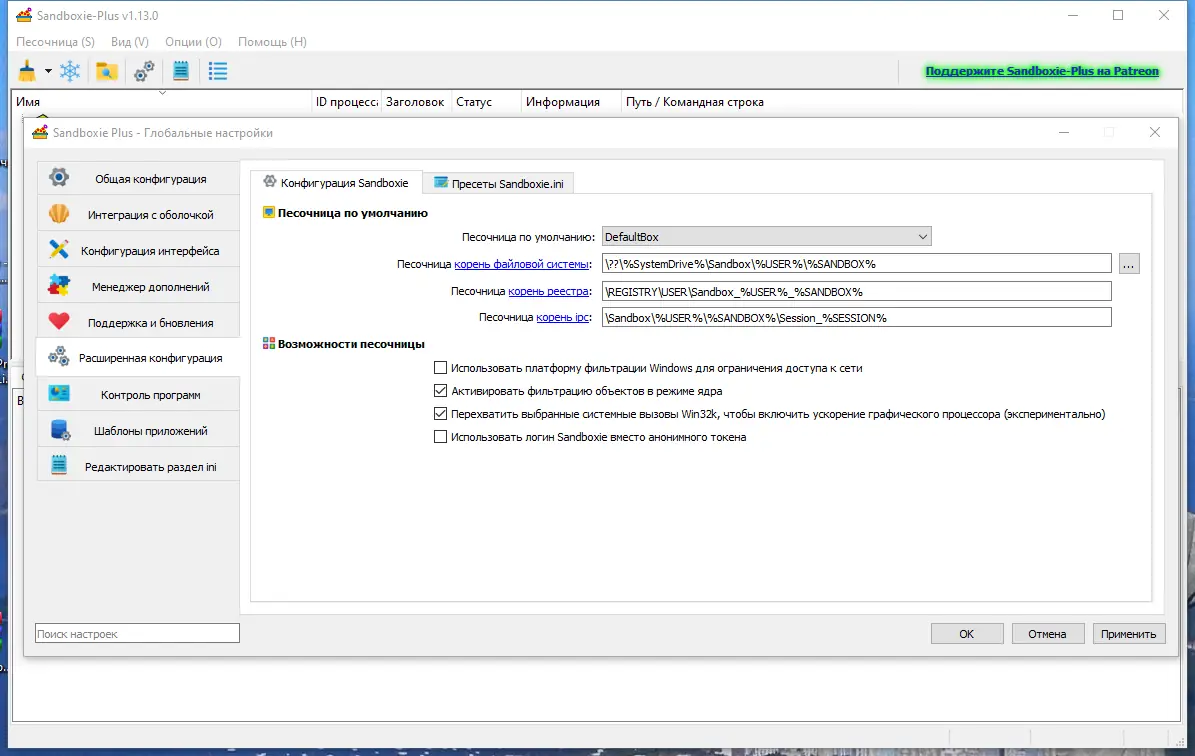Expand the default sandbox DefaultBox dropdown

[767, 237]
